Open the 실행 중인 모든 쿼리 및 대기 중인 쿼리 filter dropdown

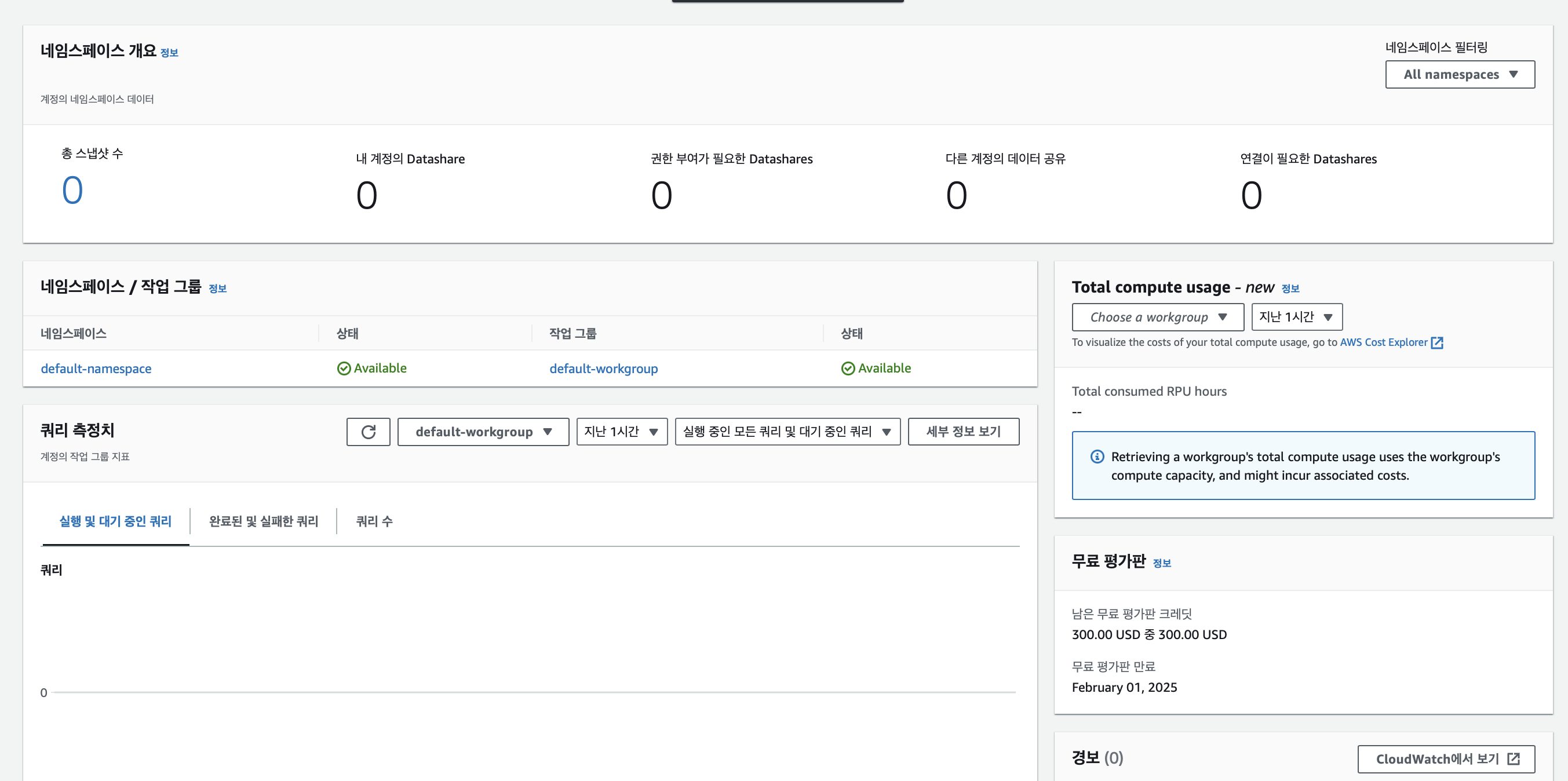pos(787,432)
